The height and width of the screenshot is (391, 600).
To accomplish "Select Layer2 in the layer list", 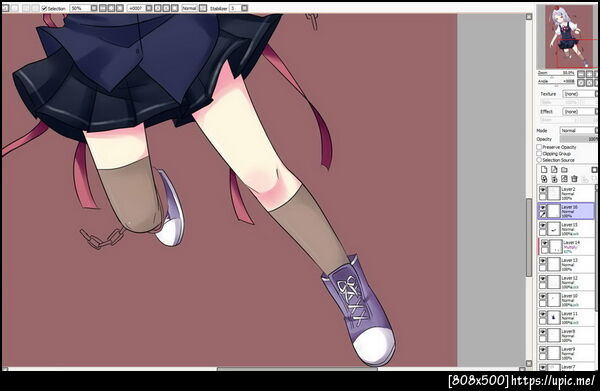I will point(566,193).
